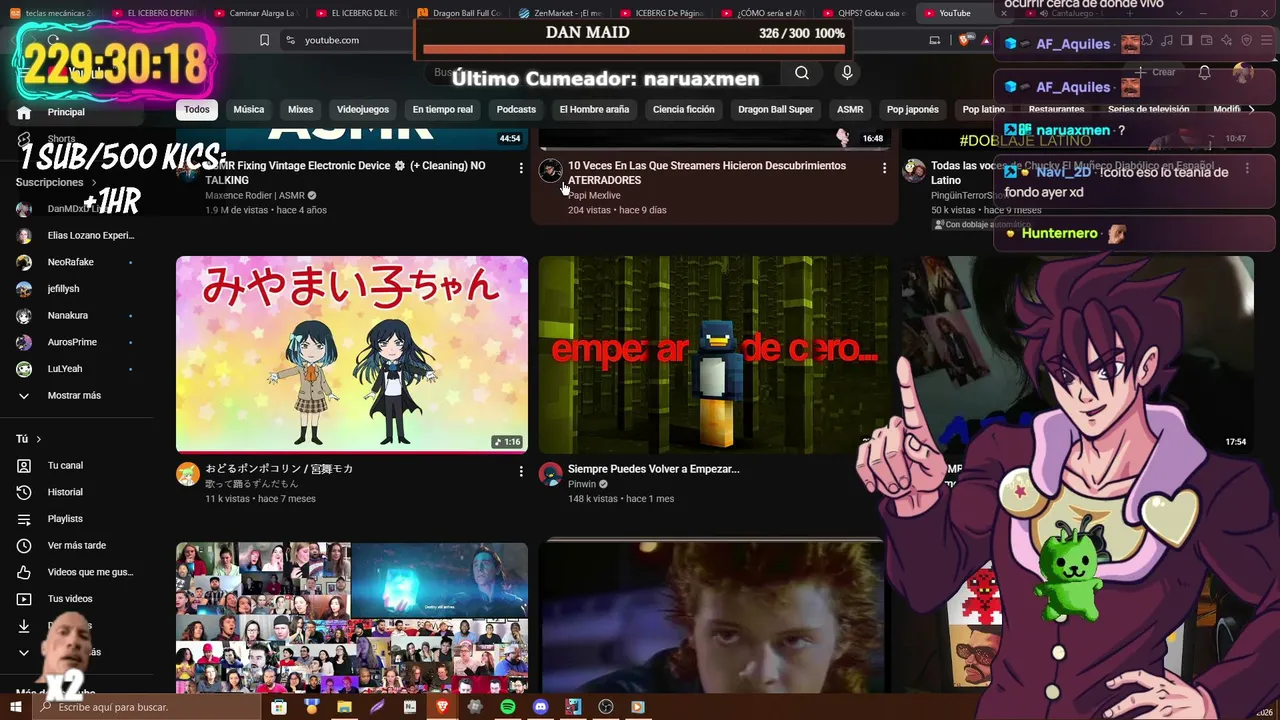Open the Windows Start menu
Screen dimensions: 1280x720
tap(16, 707)
